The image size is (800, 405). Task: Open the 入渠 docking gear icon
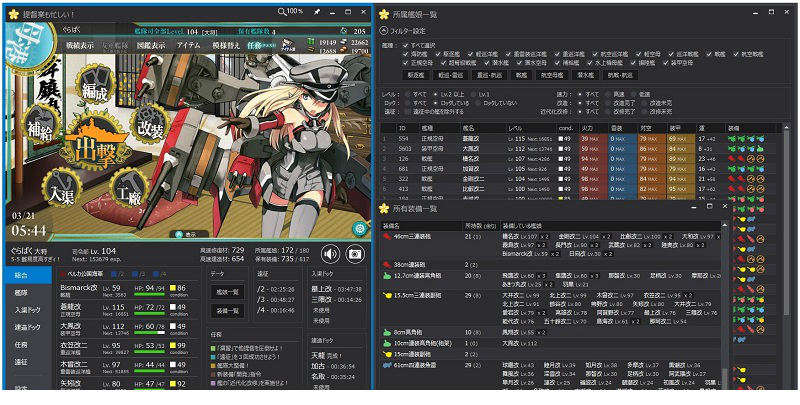[x=61, y=187]
